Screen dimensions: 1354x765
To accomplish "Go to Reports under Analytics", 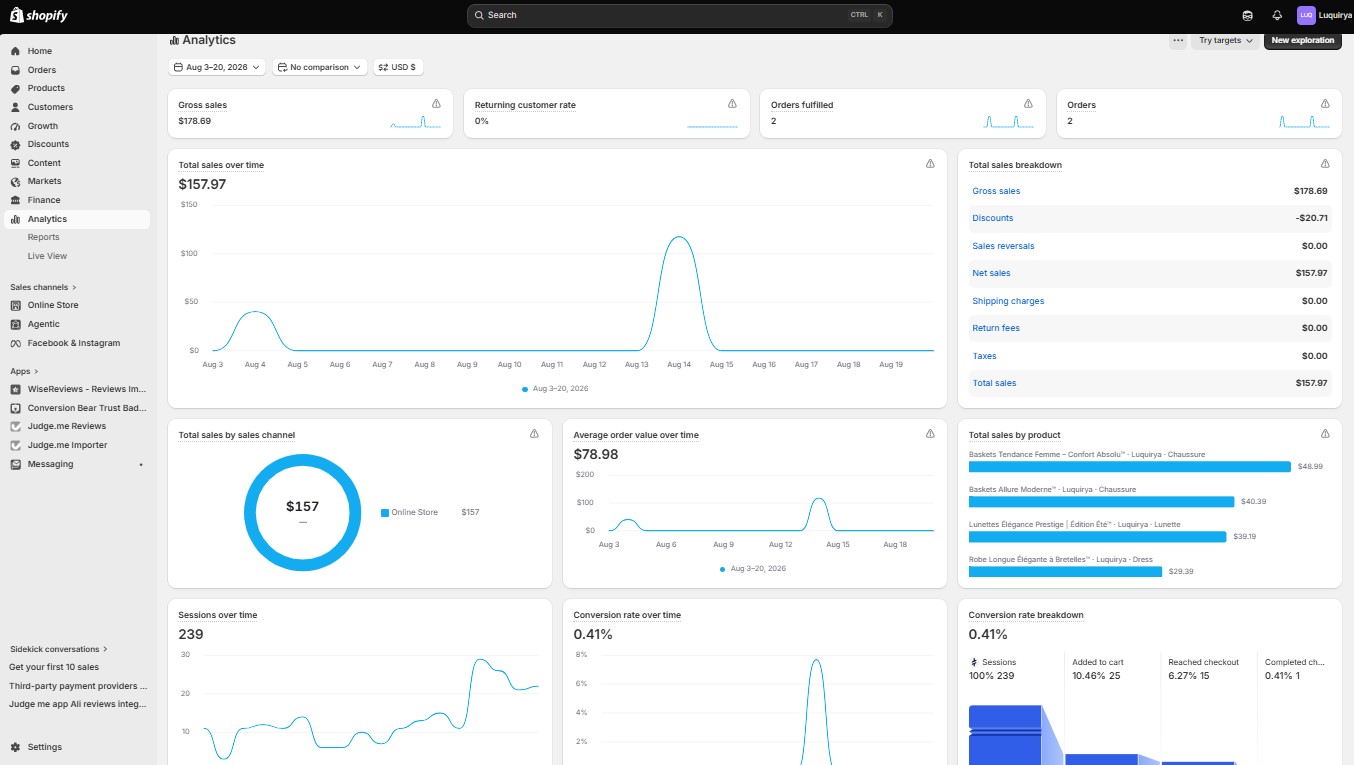I will point(44,237).
